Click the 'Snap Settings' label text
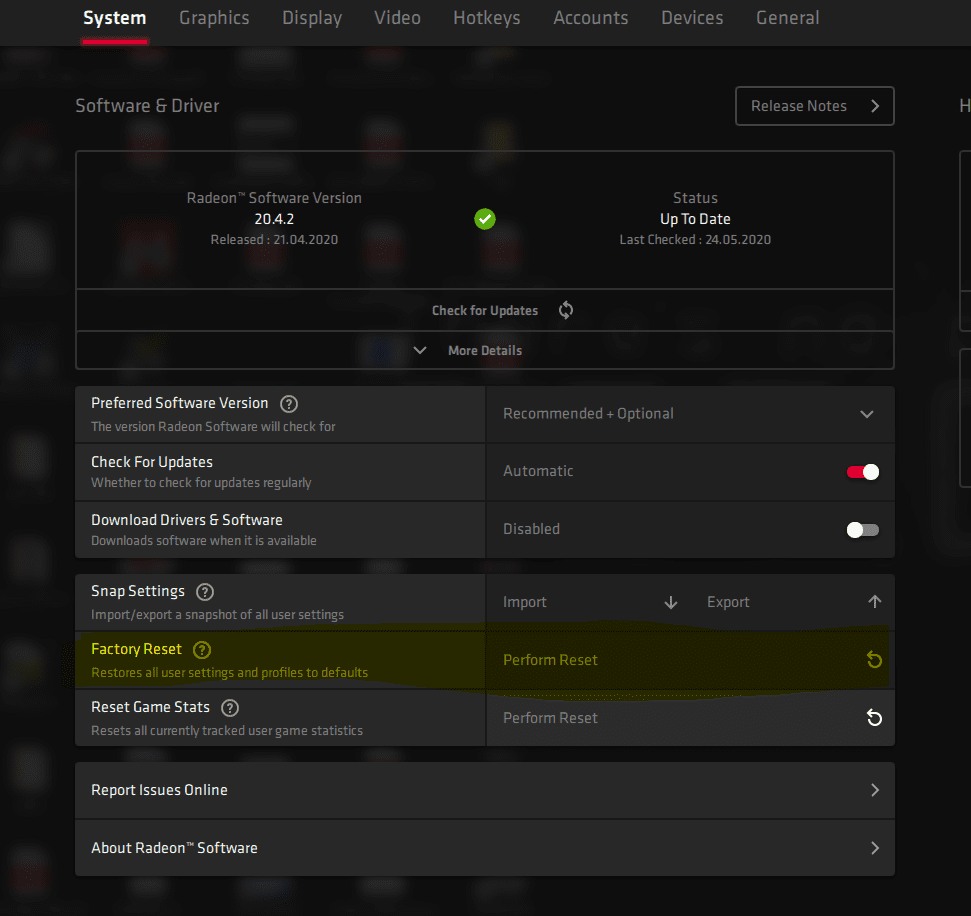 click(x=137, y=591)
